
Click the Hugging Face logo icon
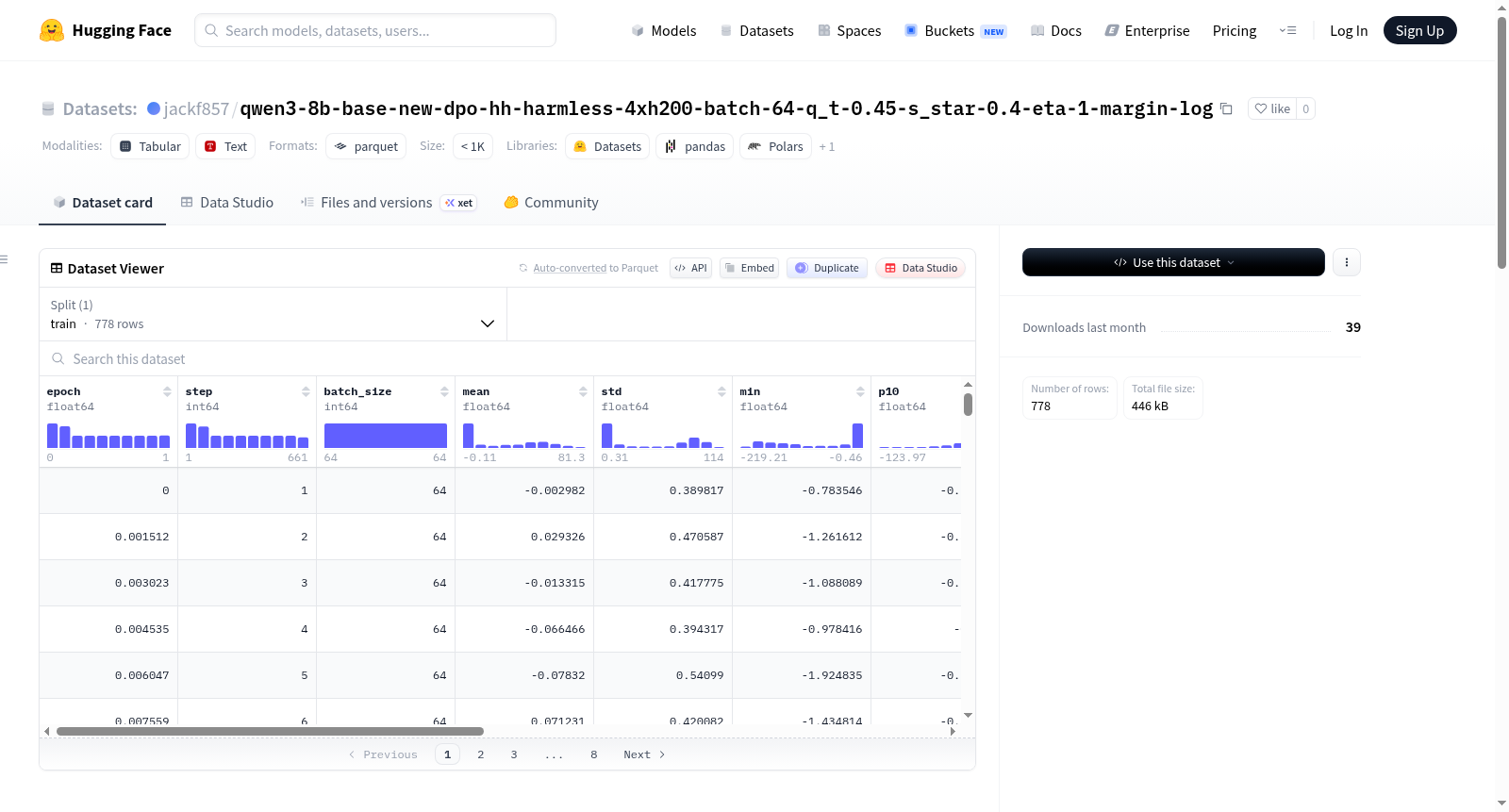pos(52,30)
